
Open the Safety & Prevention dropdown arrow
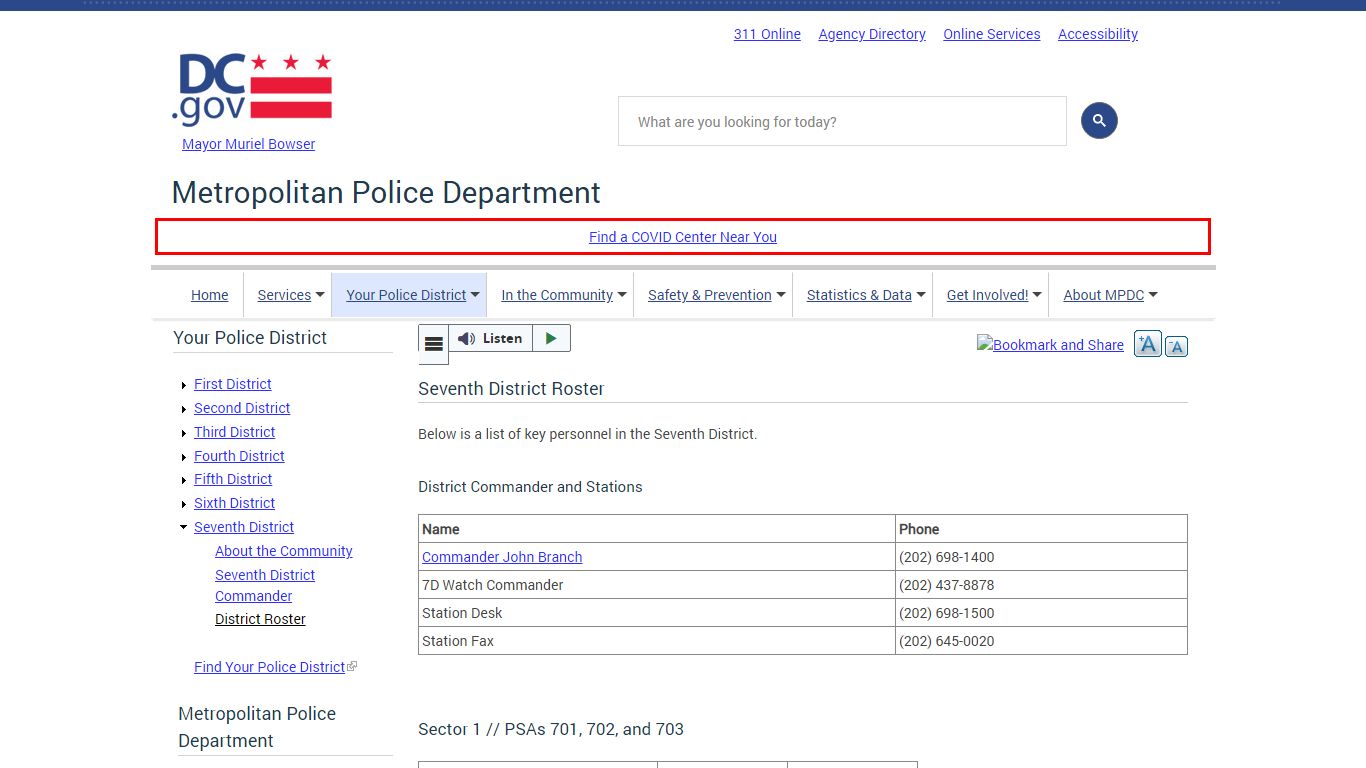[781, 295]
